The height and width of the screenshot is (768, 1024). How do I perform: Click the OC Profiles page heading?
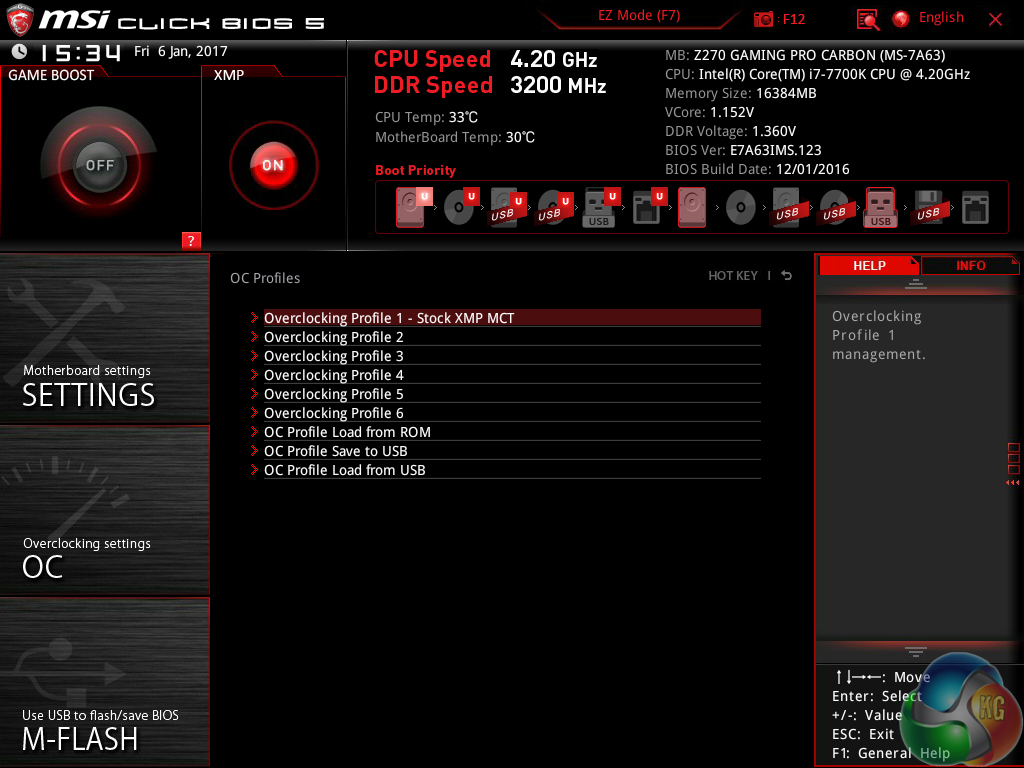(x=265, y=278)
